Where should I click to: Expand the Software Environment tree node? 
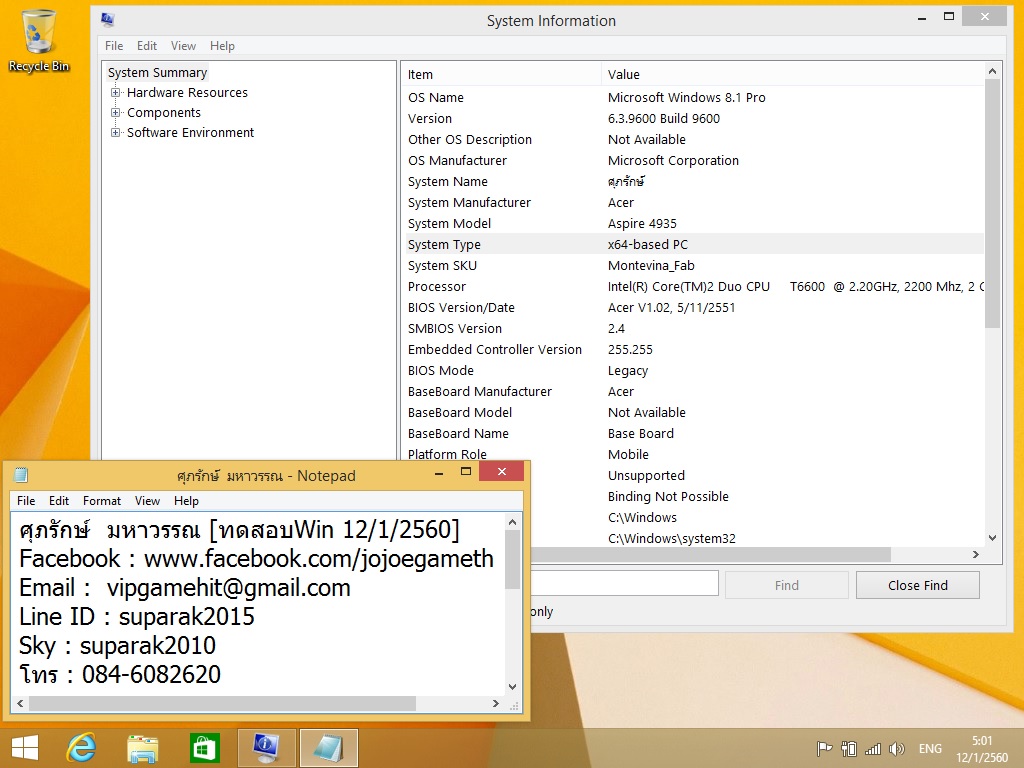click(116, 133)
